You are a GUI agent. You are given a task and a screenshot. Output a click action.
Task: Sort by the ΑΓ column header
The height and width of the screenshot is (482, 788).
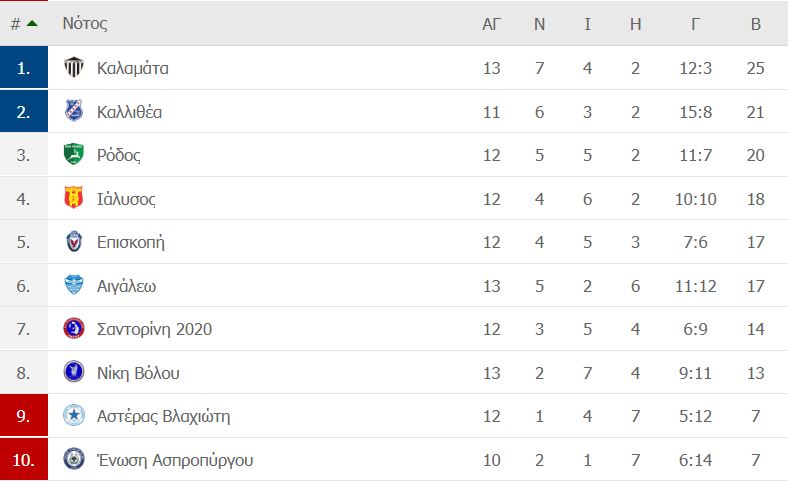(491, 24)
